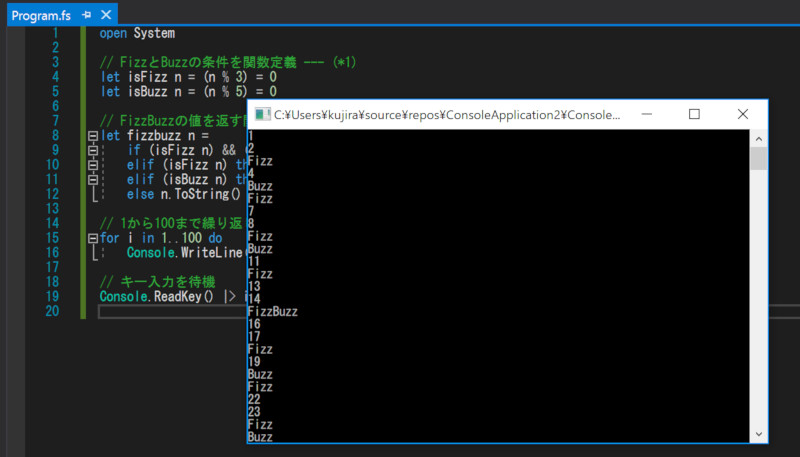Collapse the for loop at line 15
Image resolution: width=800 pixels, height=457 pixels.
[92, 238]
